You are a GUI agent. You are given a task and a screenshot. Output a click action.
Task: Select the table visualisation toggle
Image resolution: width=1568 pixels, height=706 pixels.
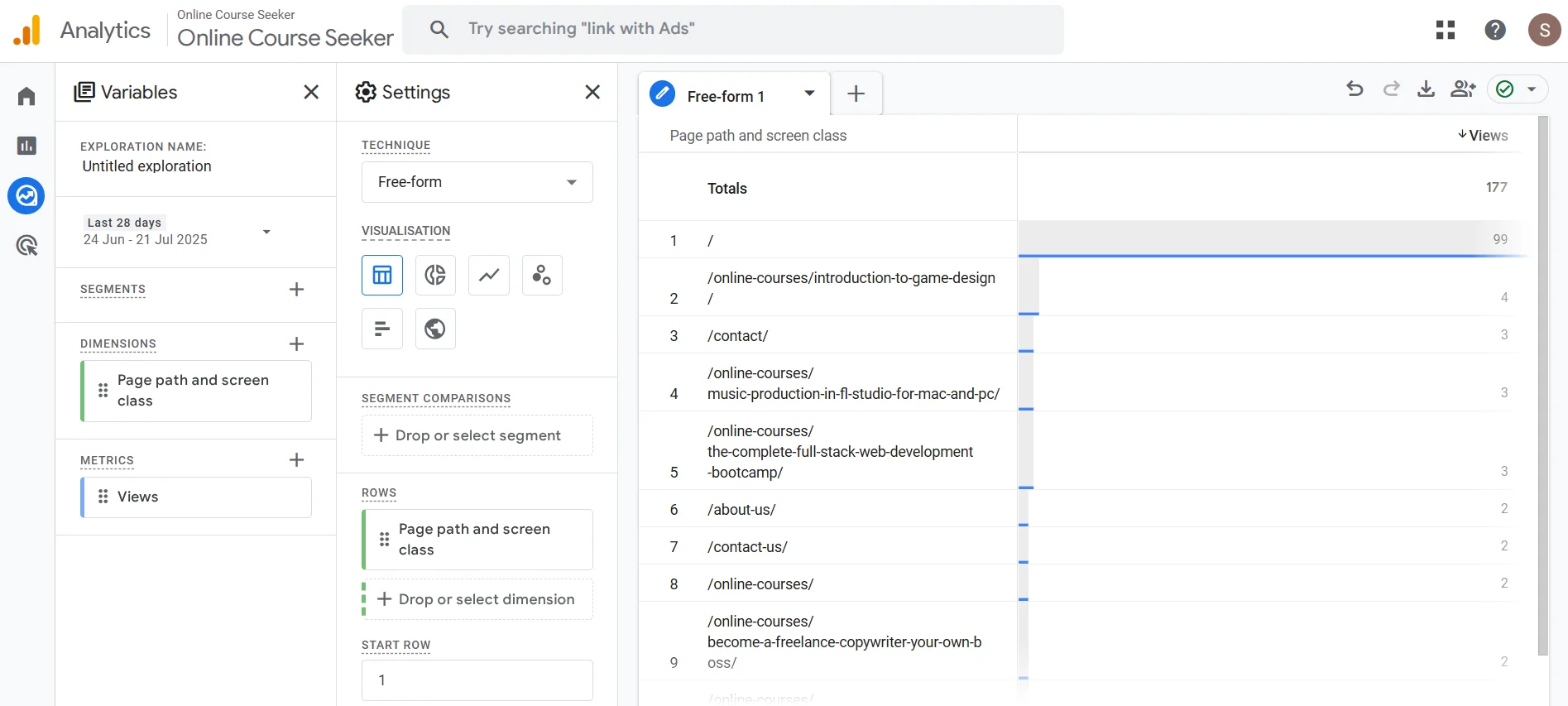(x=382, y=275)
